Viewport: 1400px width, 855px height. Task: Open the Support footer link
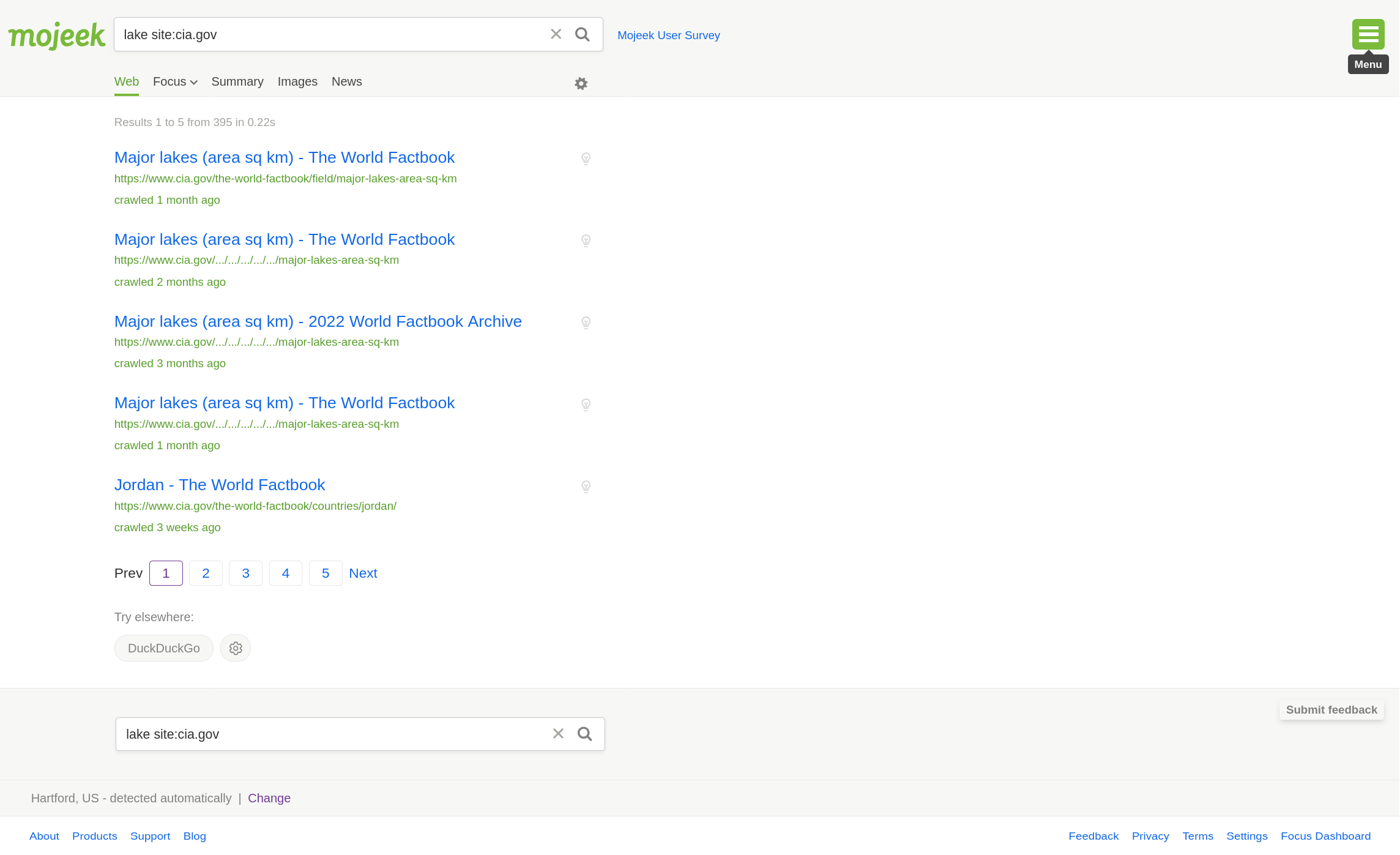tap(151, 836)
